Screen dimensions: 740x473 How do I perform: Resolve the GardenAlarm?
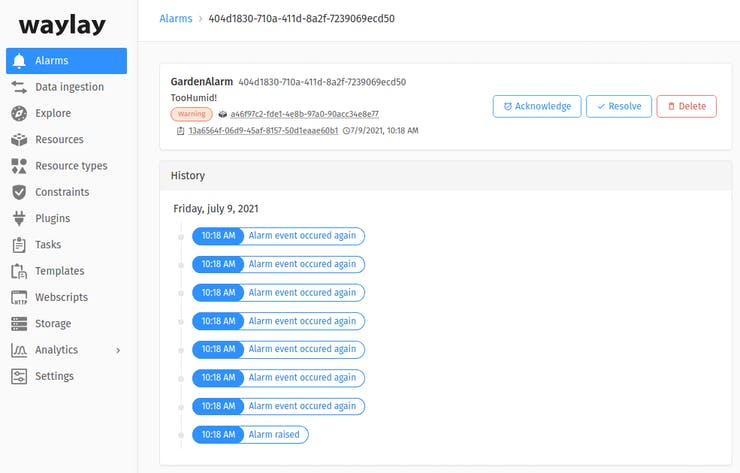(619, 106)
